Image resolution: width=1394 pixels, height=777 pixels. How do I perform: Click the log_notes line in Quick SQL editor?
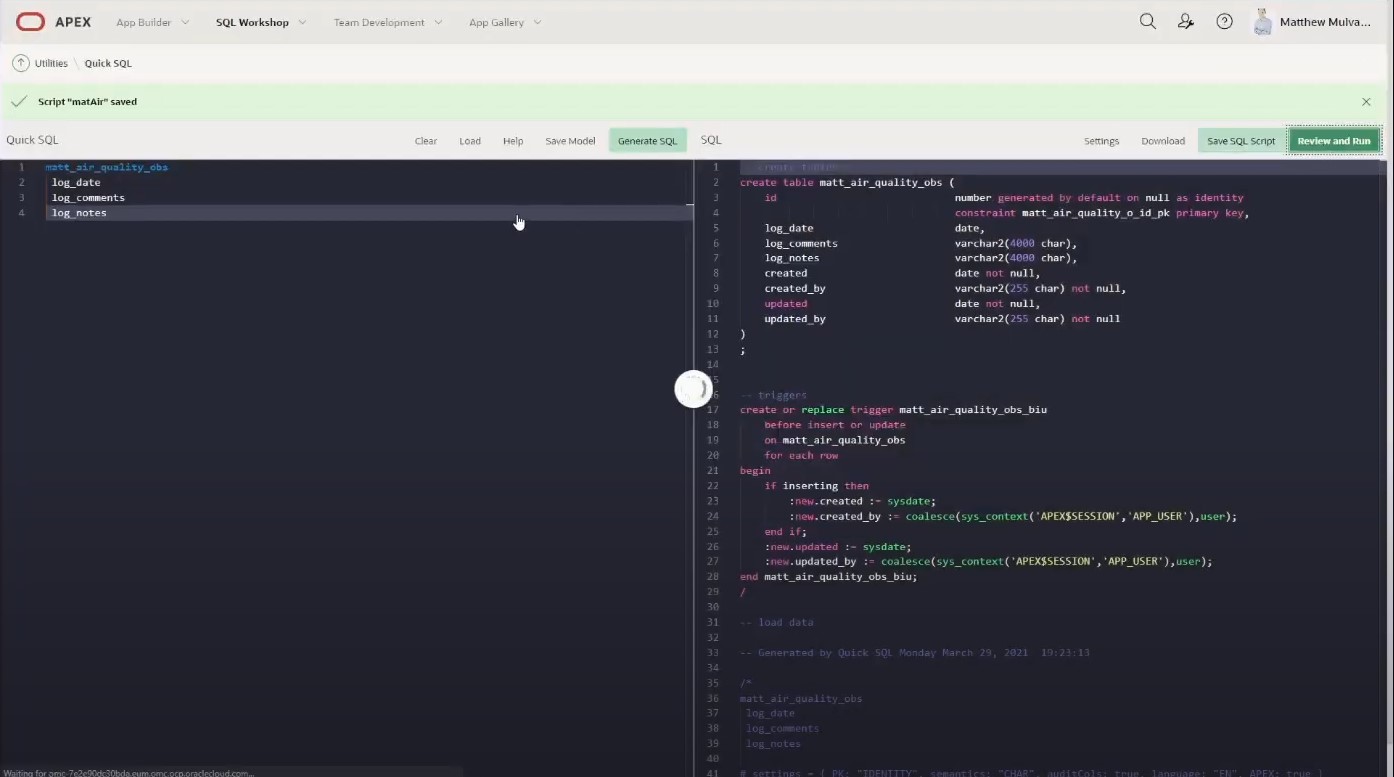pos(79,213)
